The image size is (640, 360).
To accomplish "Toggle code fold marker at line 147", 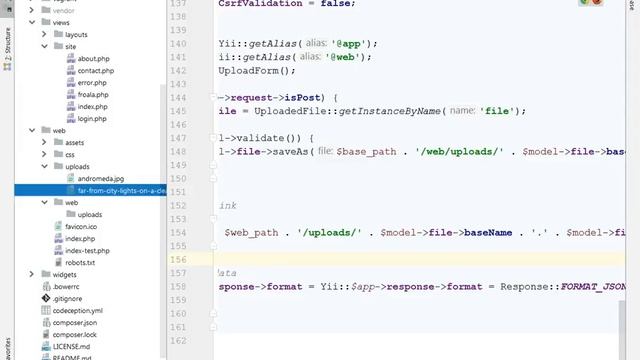I will [x=213, y=138].
